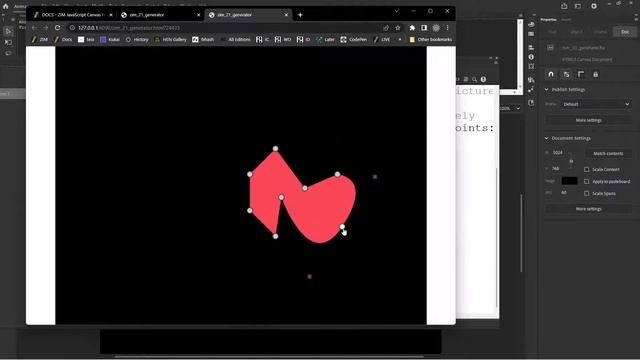Open the Animate Home screen icon
This screenshot has width=640, height=360.
coord(5,6)
